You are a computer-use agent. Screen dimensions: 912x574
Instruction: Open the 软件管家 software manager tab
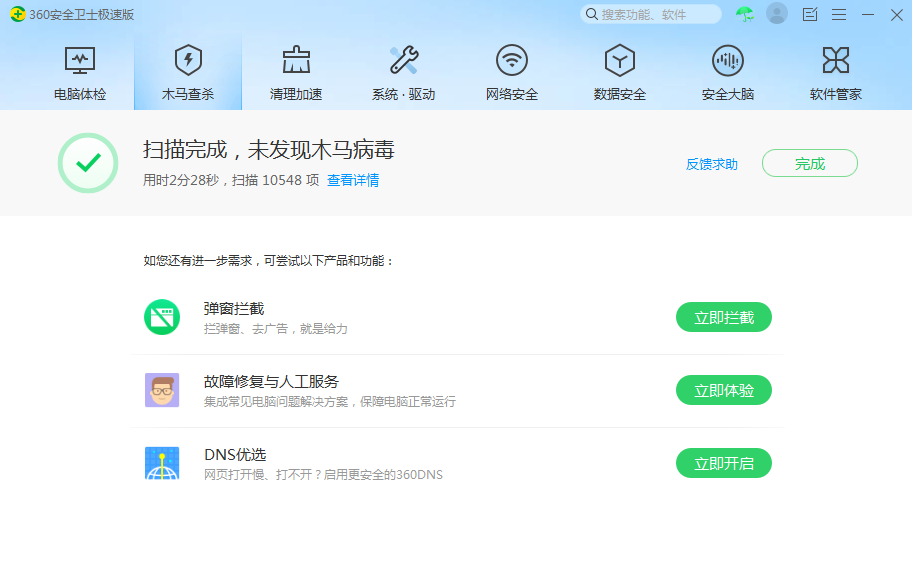pyautogui.click(x=836, y=73)
